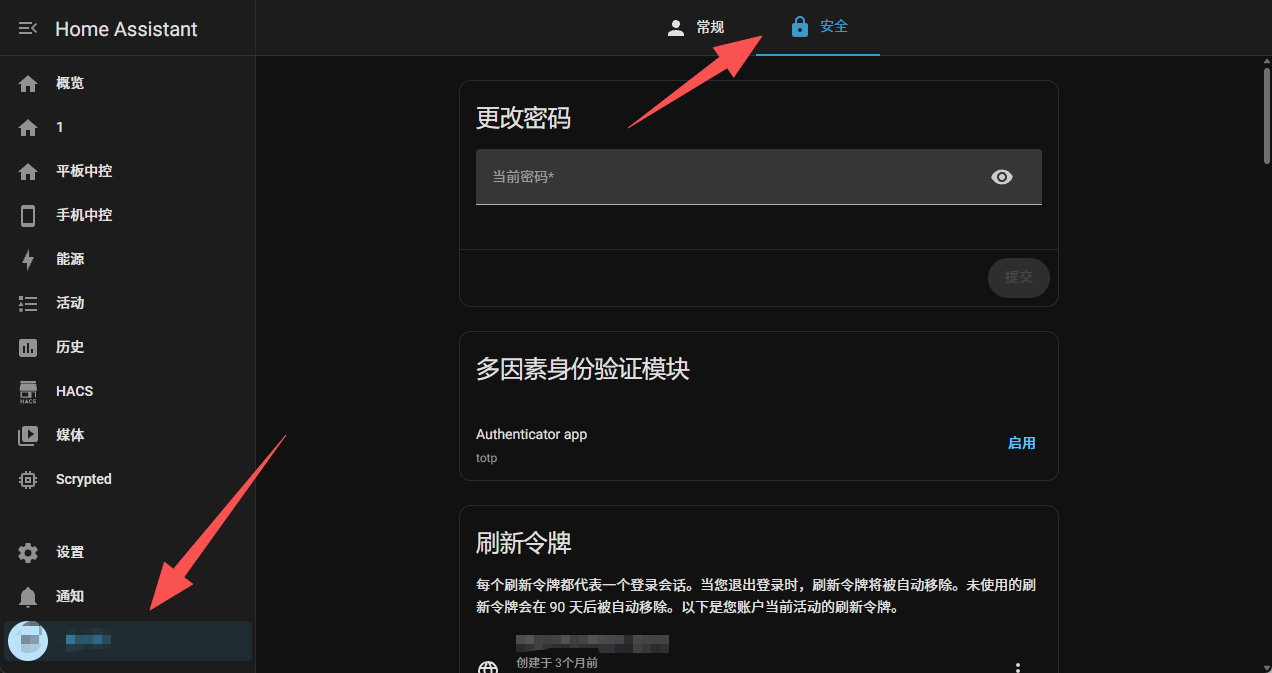Toggle password visibility eye icon

[x=1002, y=177]
